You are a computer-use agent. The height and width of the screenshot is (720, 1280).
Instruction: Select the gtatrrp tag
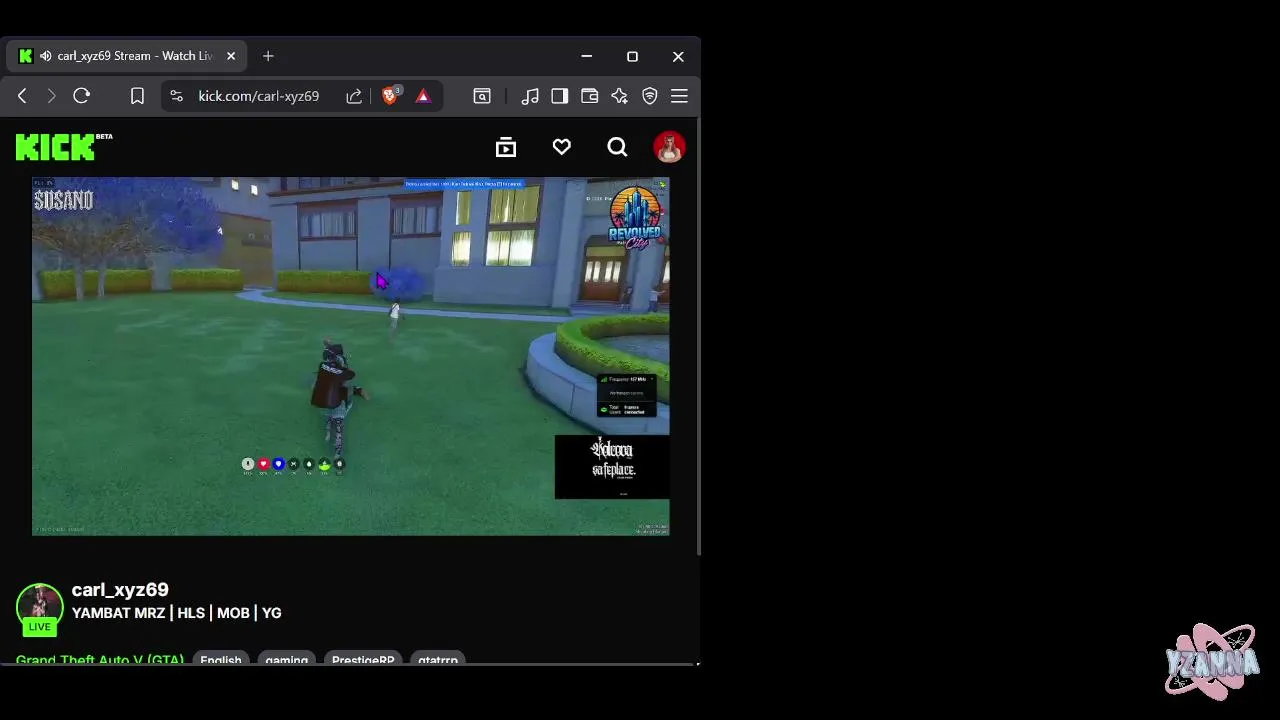(x=438, y=660)
